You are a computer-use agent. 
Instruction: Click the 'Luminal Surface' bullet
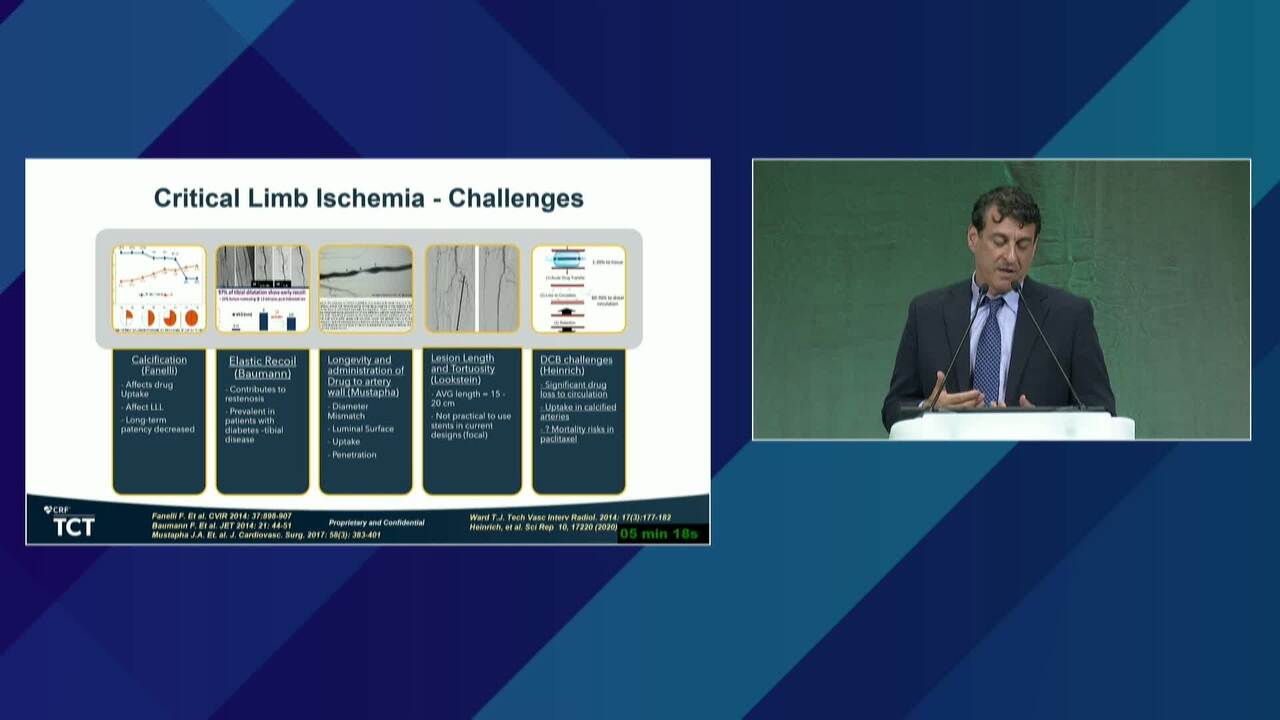point(361,428)
